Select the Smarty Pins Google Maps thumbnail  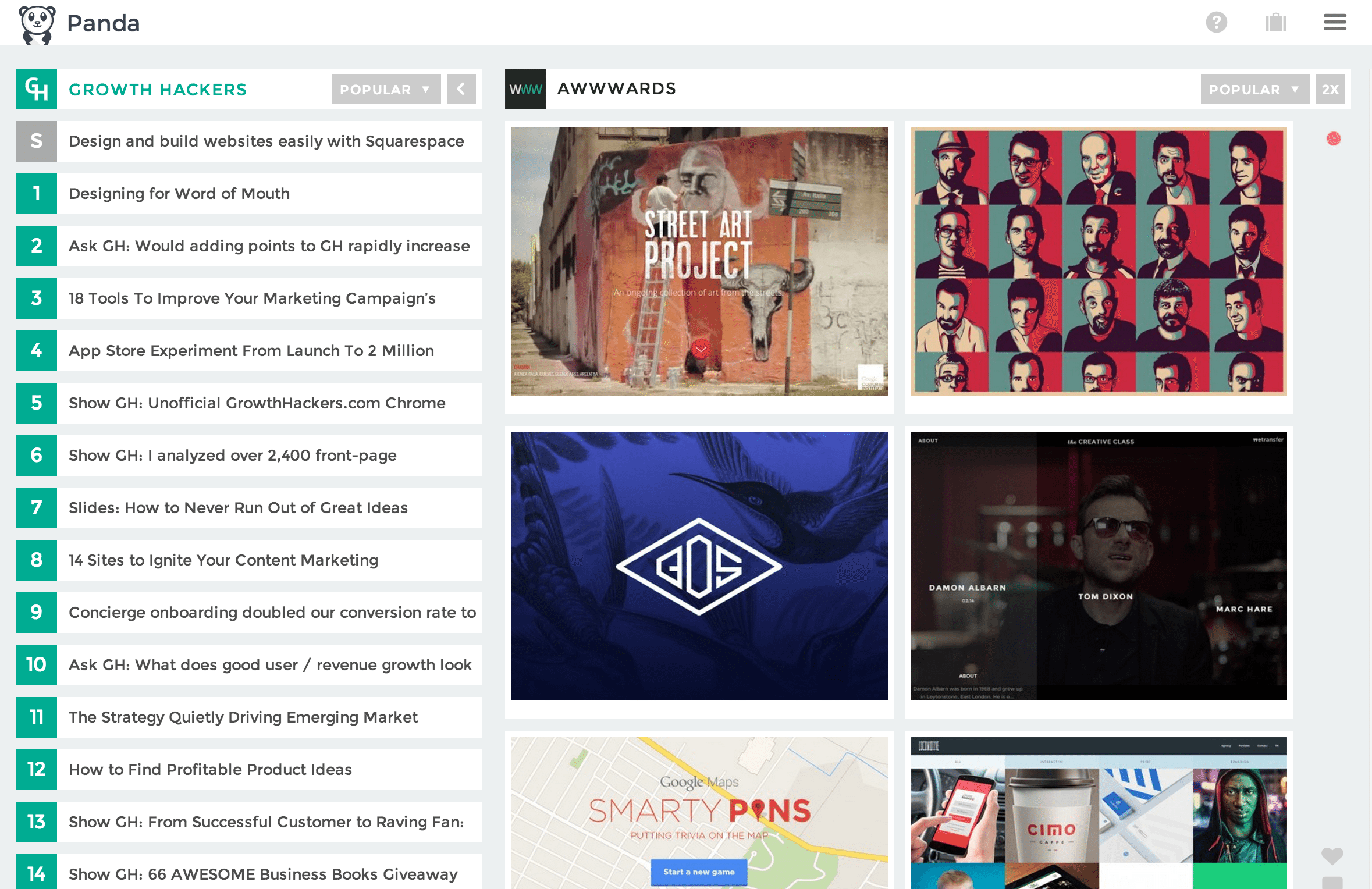tap(700, 810)
